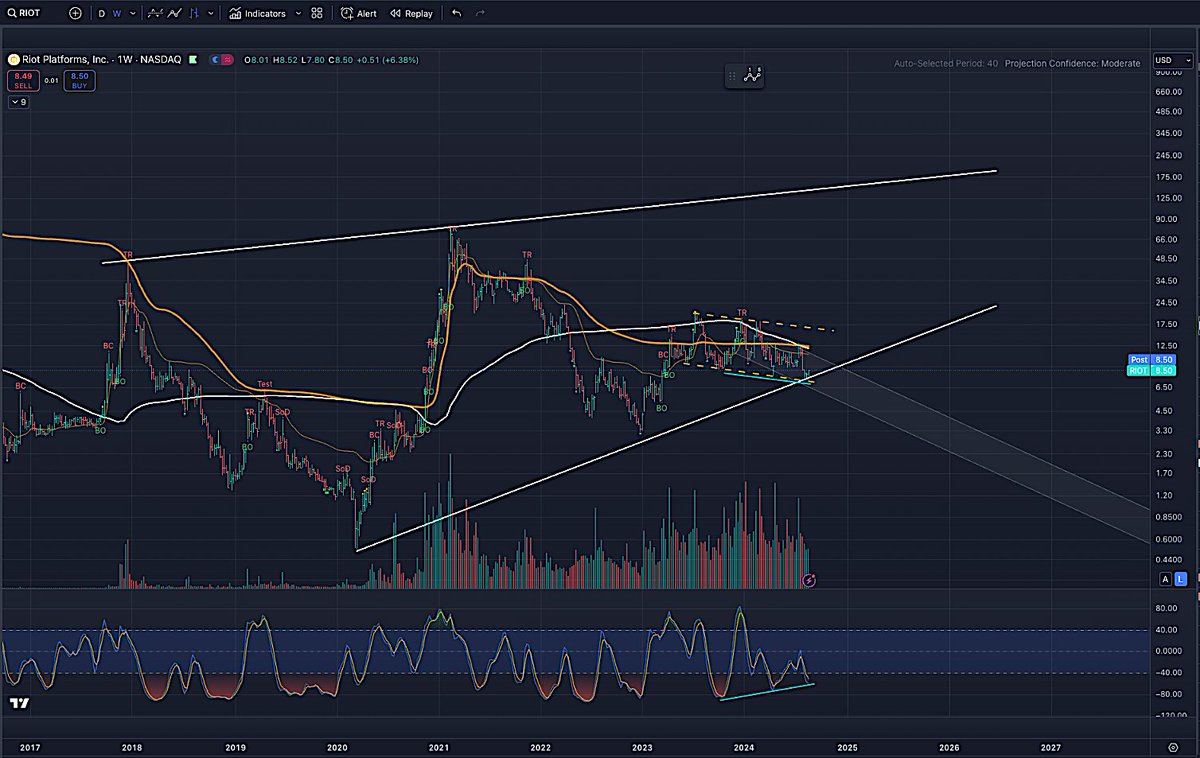
Task: Expand the favorite indicators dropdown arrow
Action: (x=298, y=14)
